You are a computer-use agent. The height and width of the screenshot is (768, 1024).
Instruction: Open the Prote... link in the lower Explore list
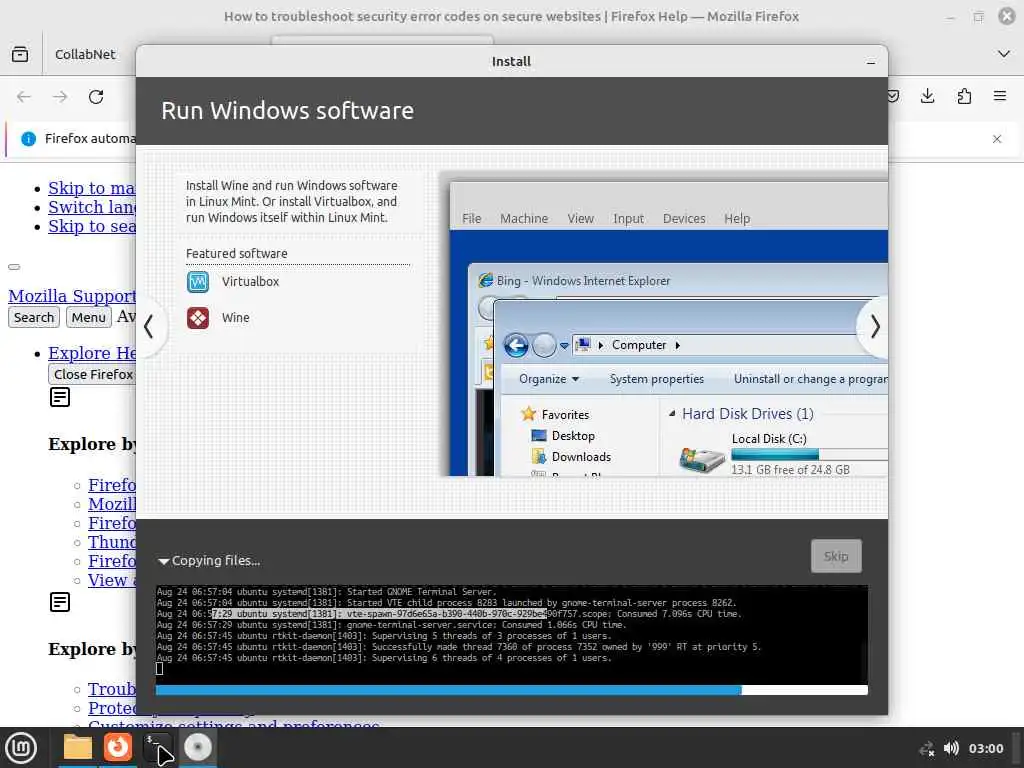(x=112, y=708)
